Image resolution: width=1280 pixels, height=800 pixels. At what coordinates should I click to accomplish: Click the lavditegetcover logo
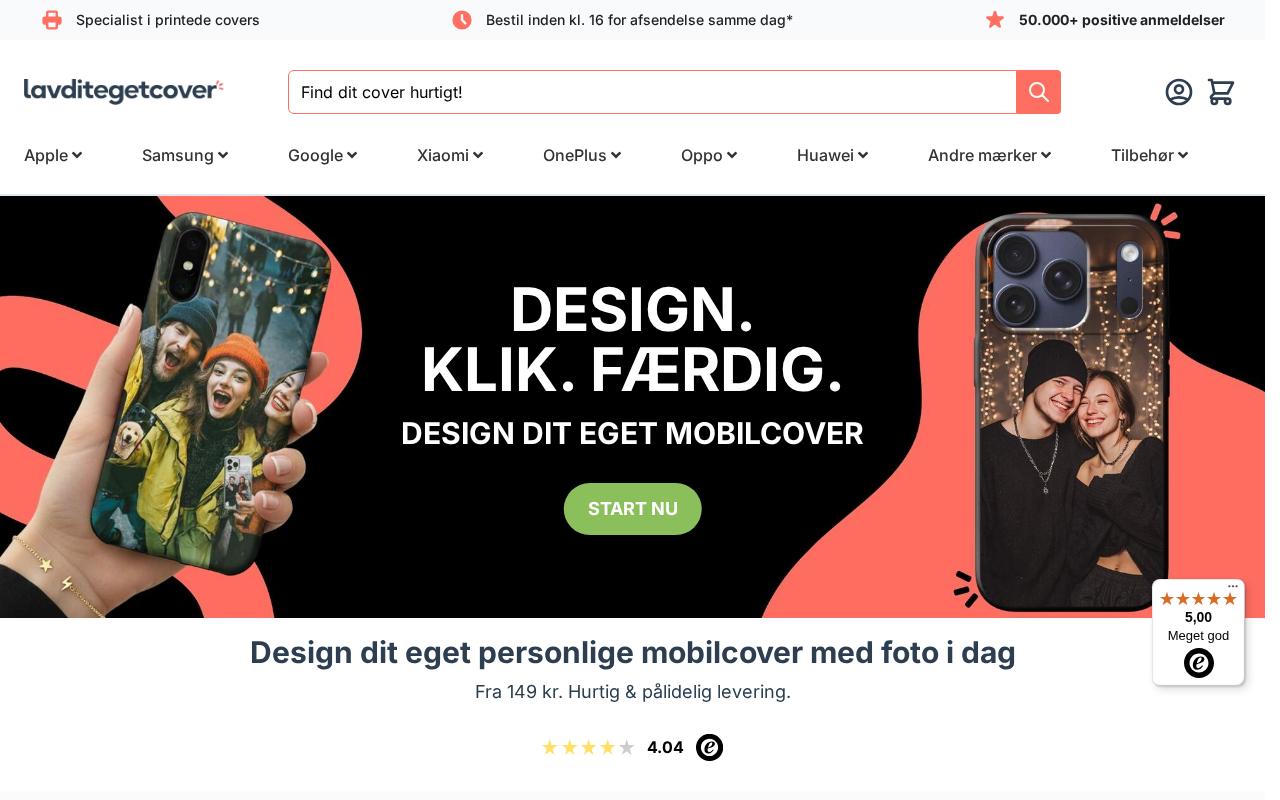124,91
